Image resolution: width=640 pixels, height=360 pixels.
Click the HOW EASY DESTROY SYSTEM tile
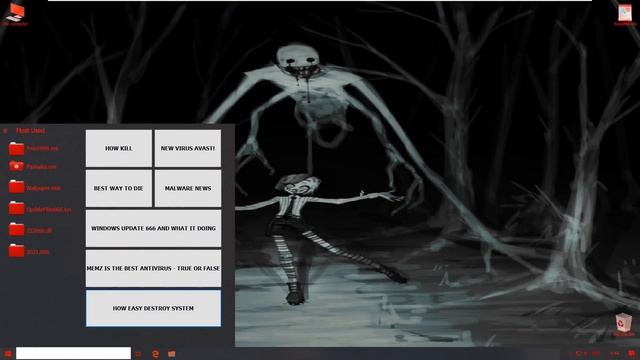coord(153,308)
